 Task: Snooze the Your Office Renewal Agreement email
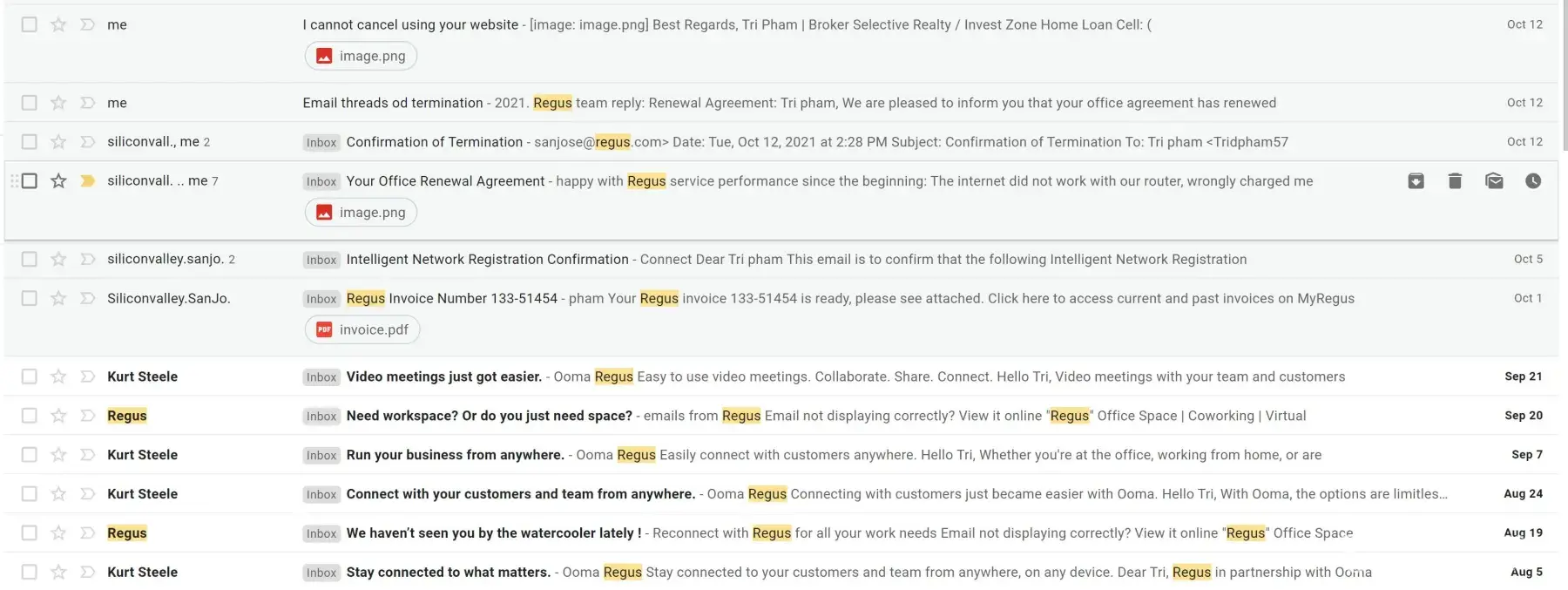pyautogui.click(x=1533, y=181)
